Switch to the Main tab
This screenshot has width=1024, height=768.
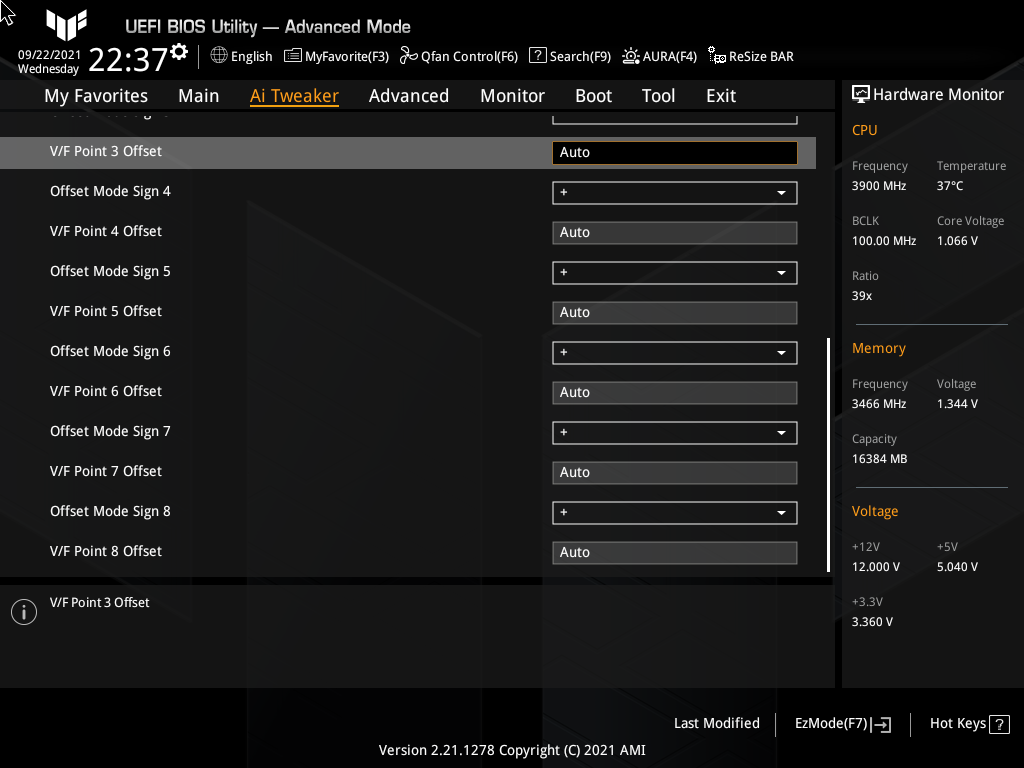click(199, 96)
